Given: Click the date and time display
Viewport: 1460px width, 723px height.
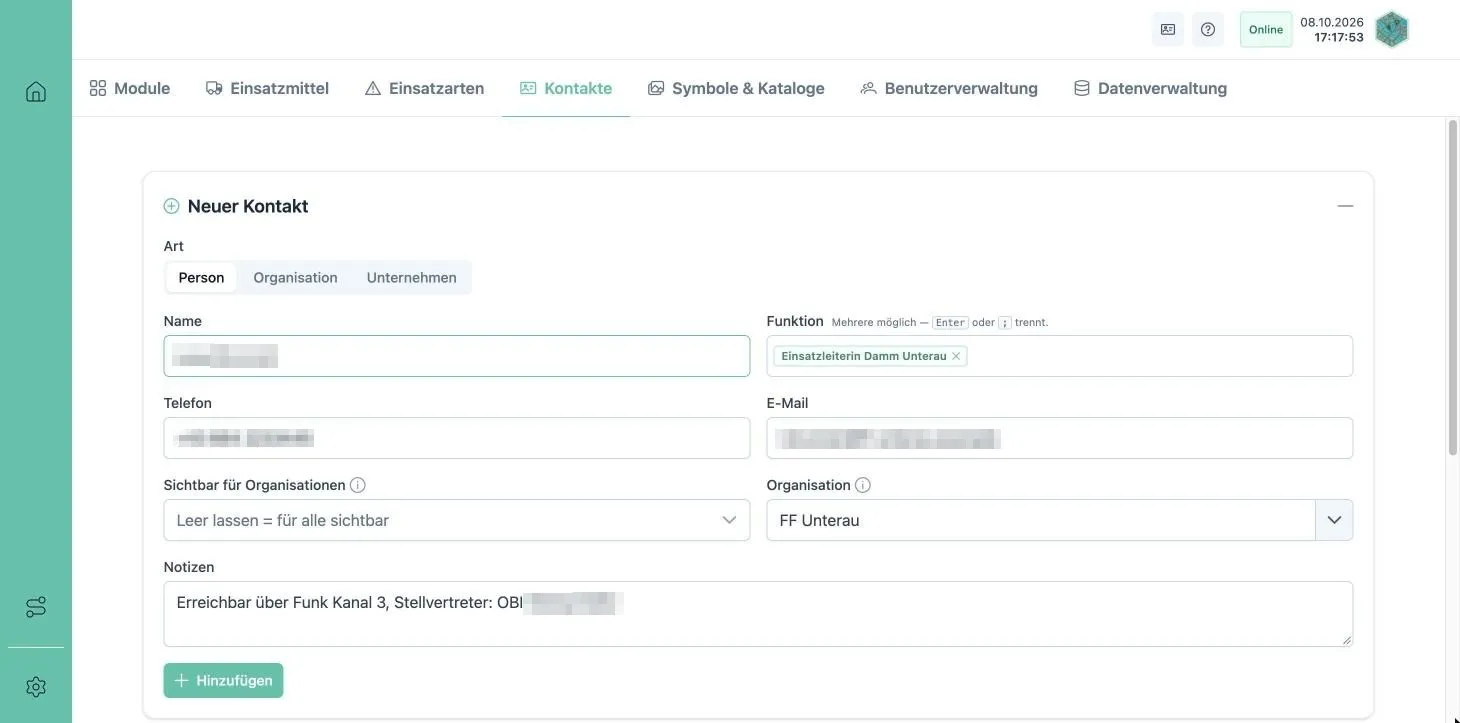Looking at the screenshot, I should (x=1332, y=29).
